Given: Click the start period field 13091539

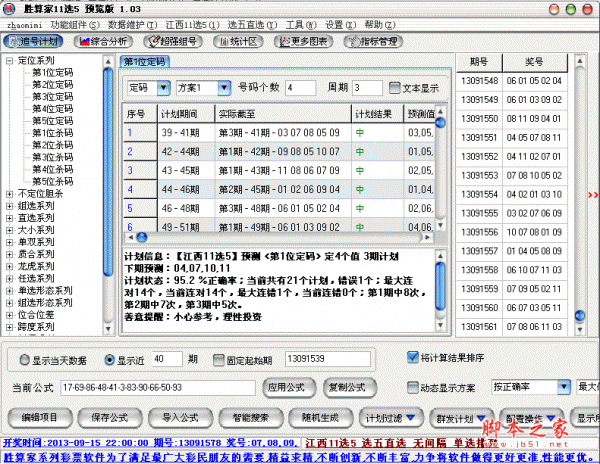Looking at the screenshot, I should (328, 359).
